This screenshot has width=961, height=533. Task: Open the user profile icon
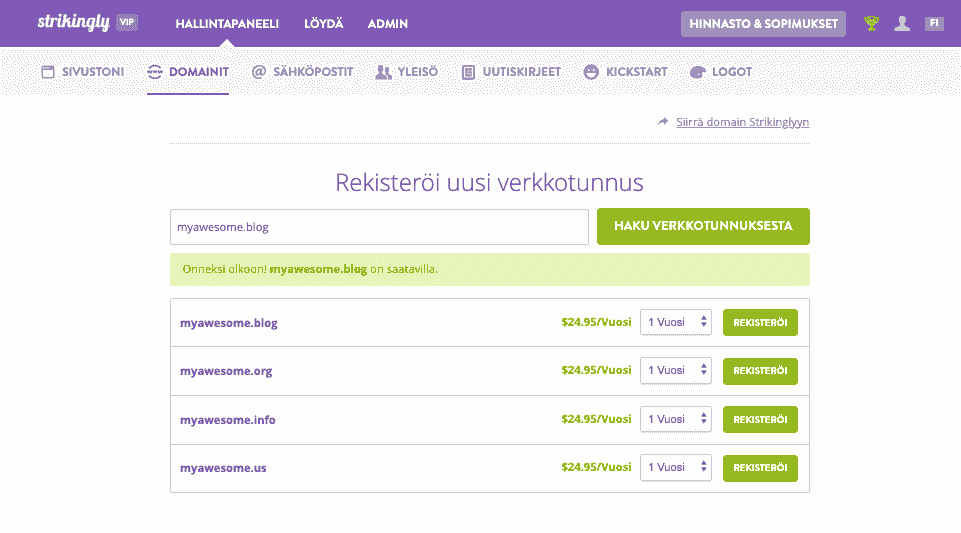point(902,23)
